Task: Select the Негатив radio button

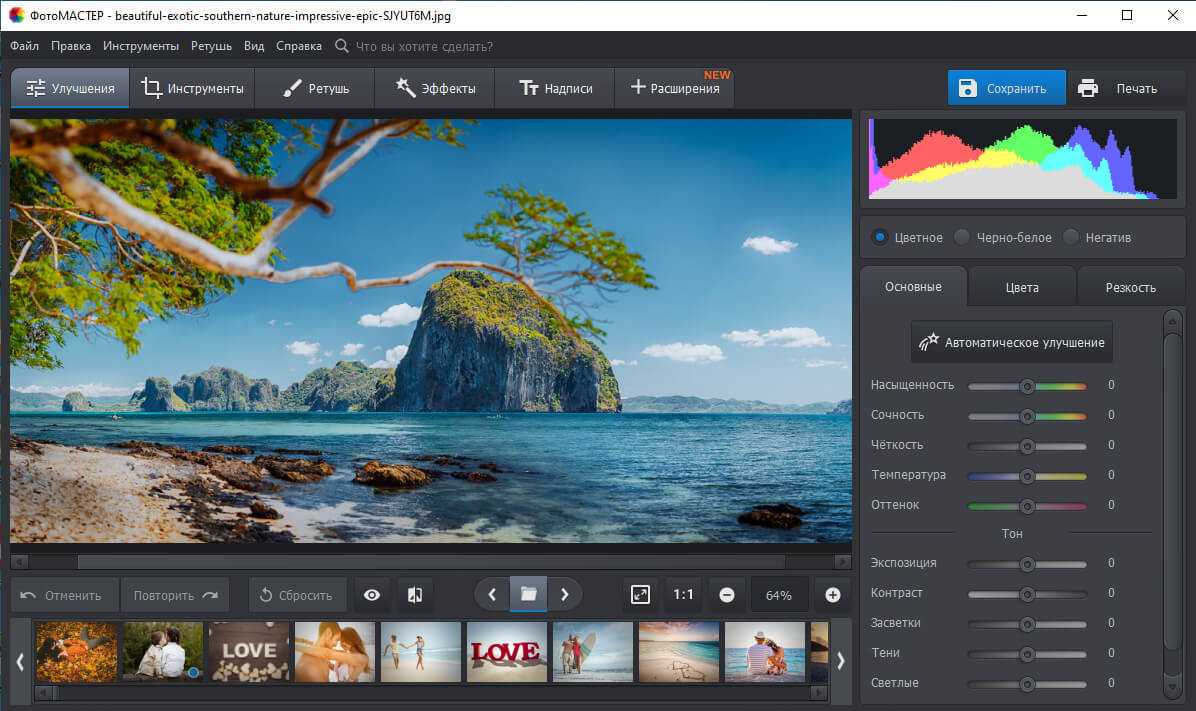Action: coord(1071,238)
